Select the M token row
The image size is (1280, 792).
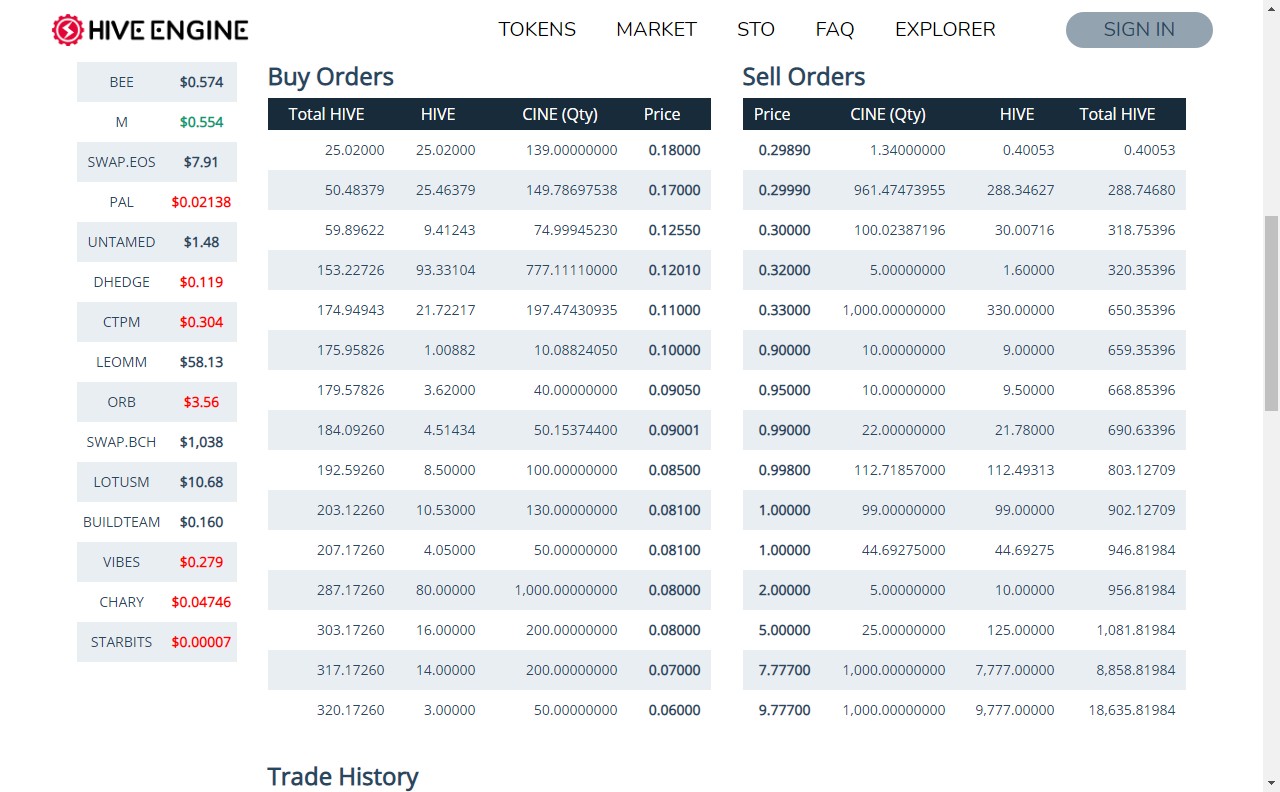pos(157,122)
